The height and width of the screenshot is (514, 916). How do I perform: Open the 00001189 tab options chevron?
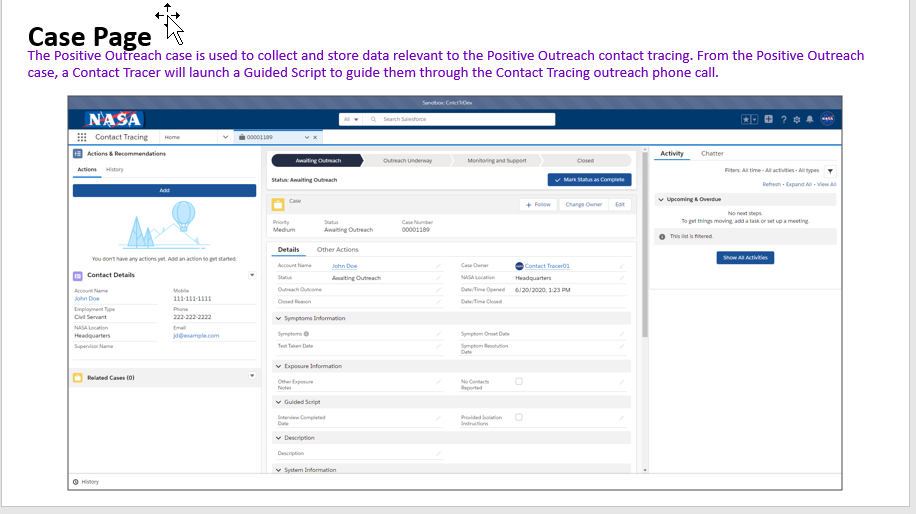307,137
